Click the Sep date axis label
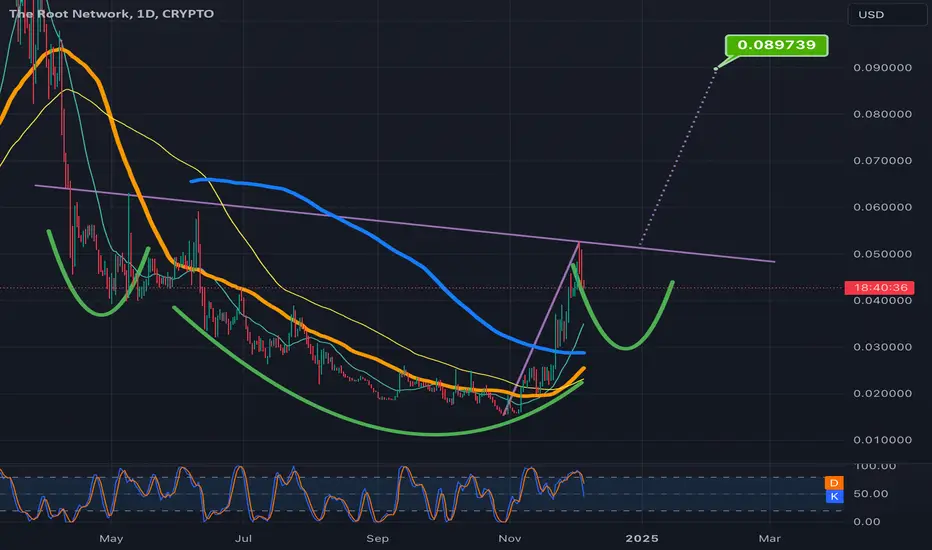This screenshot has height=550, width=932. 377,539
